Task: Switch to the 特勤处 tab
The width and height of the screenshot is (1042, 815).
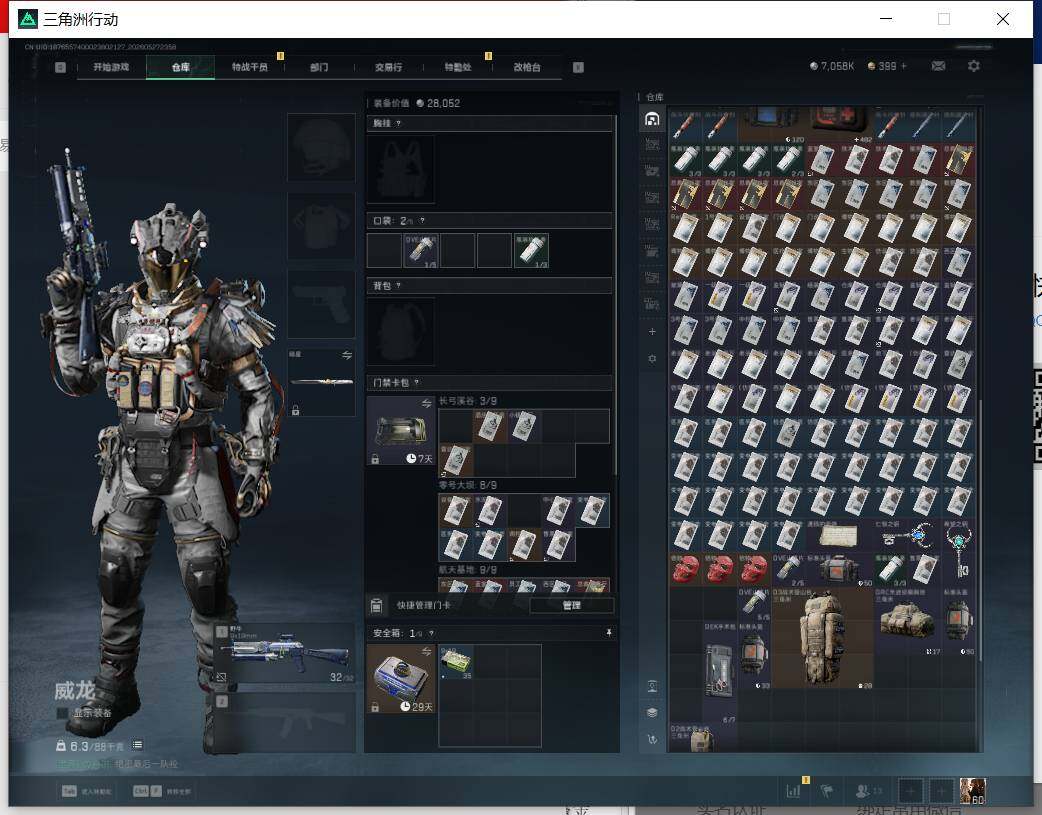Action: click(458, 67)
